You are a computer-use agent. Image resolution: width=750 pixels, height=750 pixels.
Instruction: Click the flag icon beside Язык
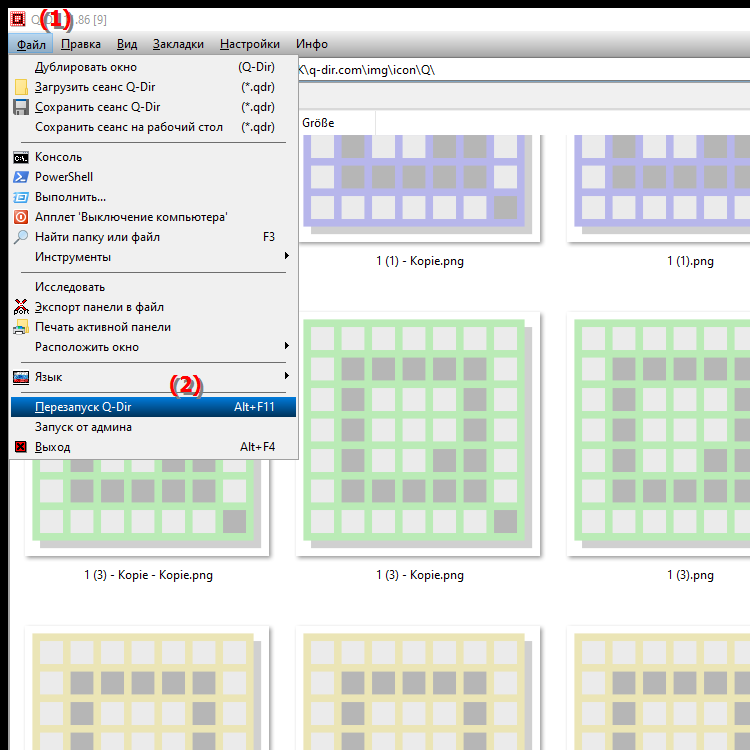21,377
